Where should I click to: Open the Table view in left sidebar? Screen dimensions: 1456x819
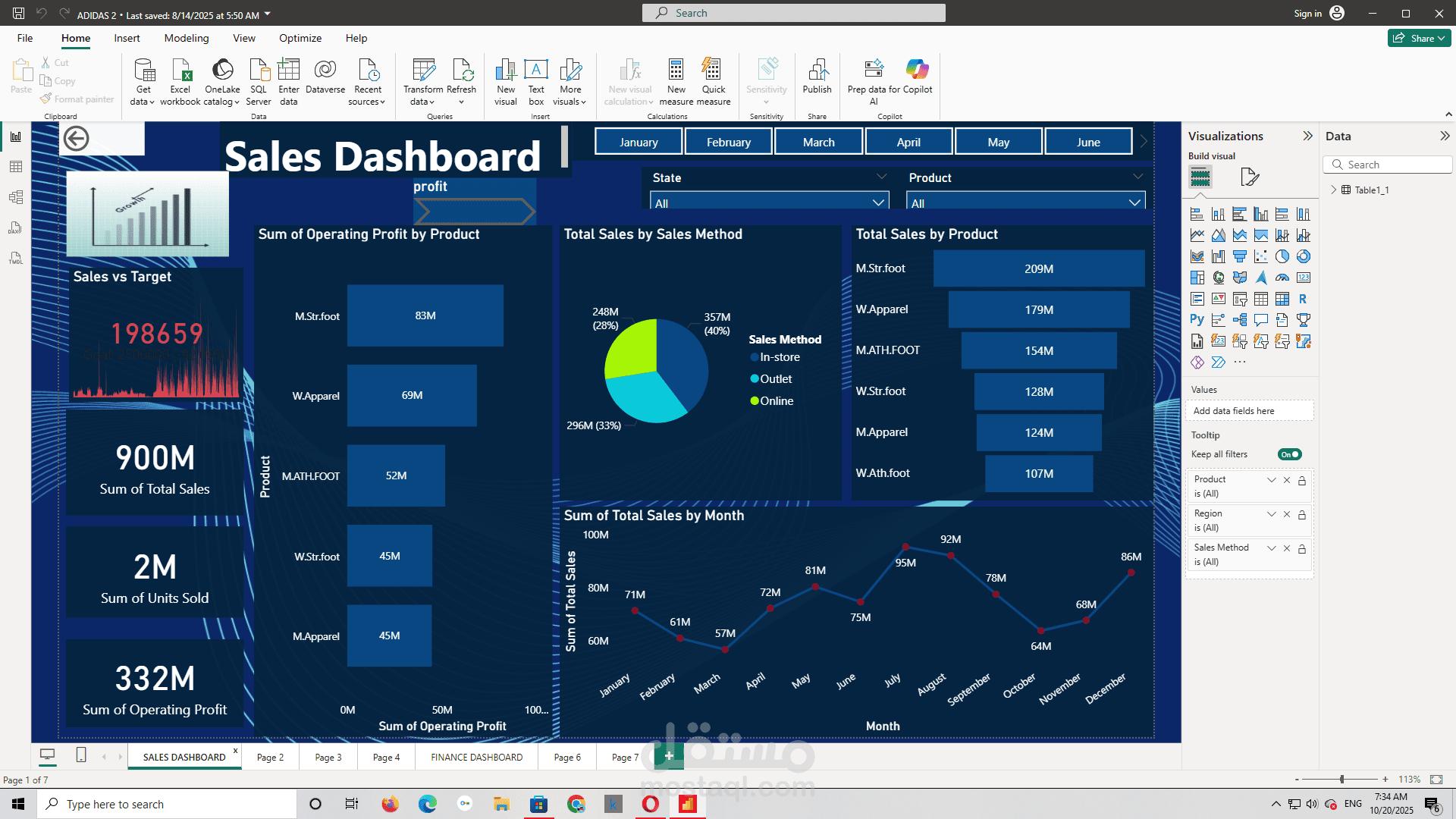(16, 167)
